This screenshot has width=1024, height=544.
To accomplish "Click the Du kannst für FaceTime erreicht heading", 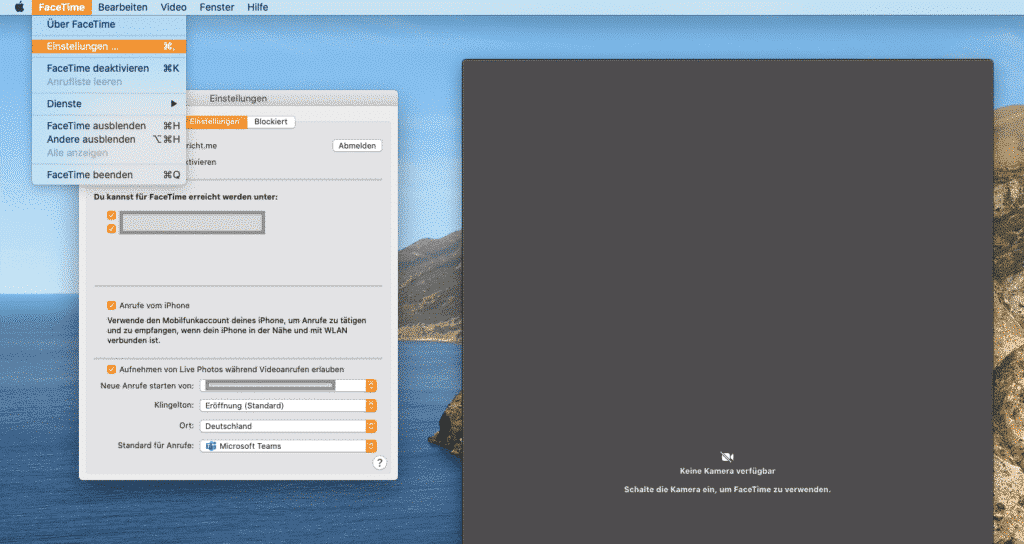I will 185,197.
